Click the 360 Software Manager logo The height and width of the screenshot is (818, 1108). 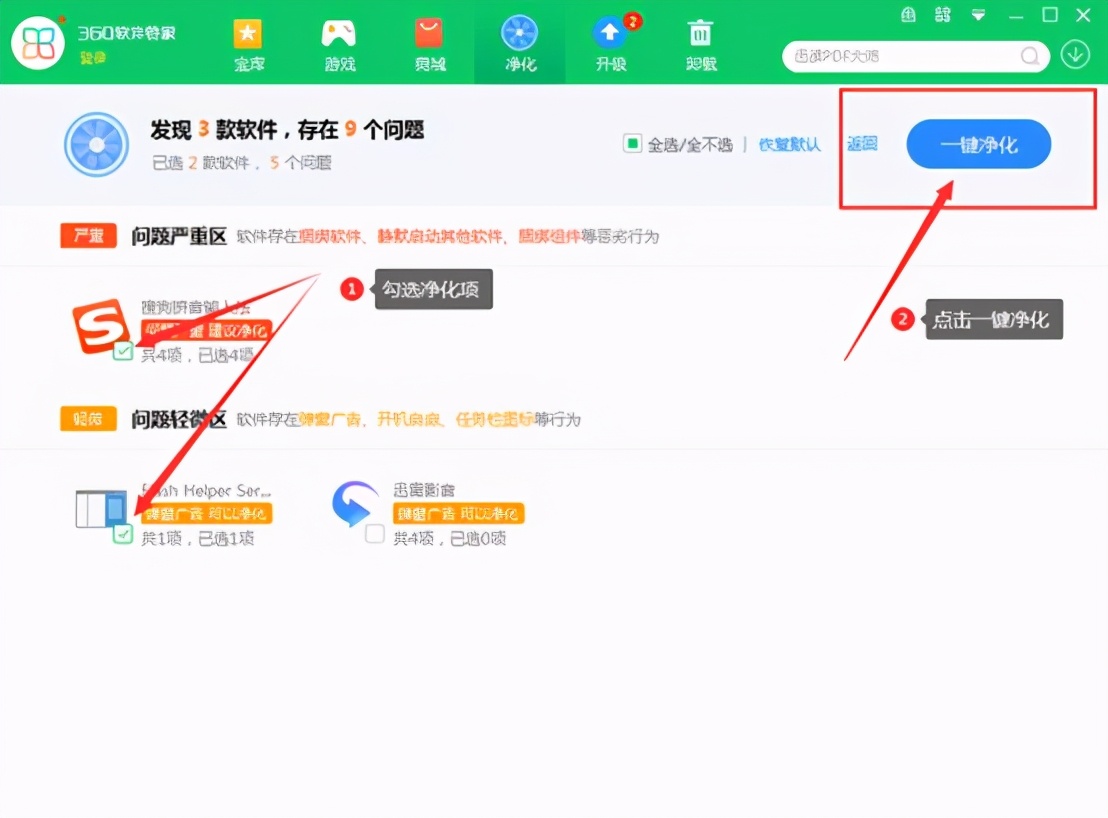click(38, 42)
